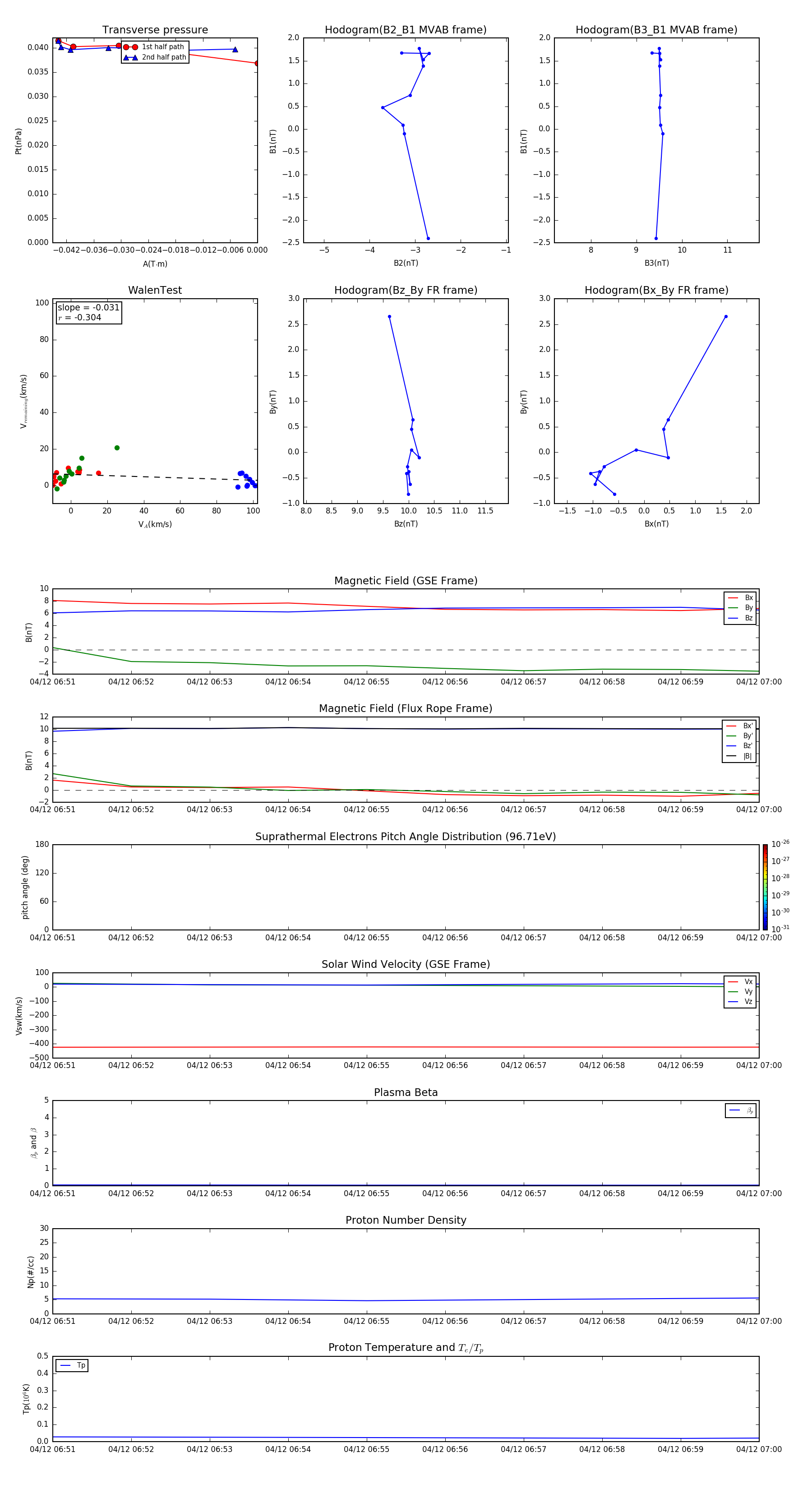Screen dimensions: 812x1489
Task: Click the 'WalenTest' plot title
Action: (x=155, y=290)
